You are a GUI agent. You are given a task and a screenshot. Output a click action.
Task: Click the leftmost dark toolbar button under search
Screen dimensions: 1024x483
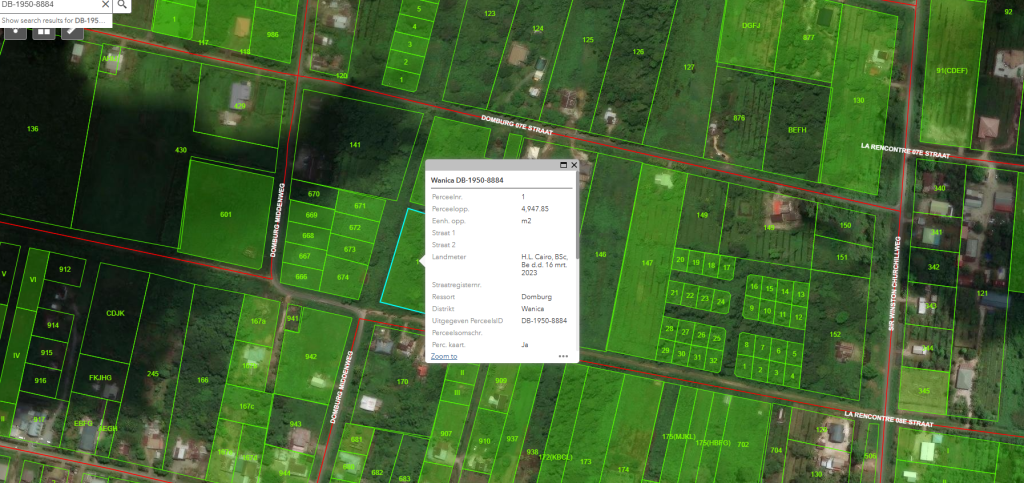pos(17,30)
